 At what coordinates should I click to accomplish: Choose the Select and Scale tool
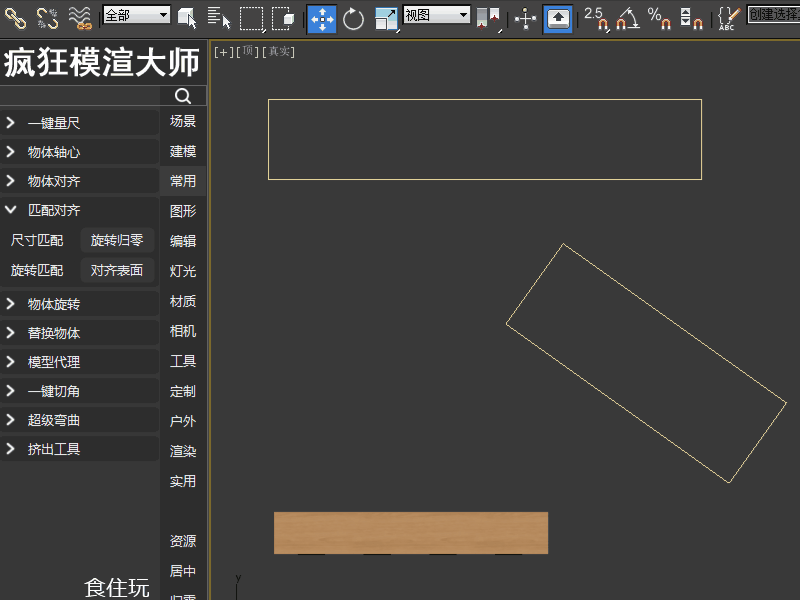coord(386,19)
